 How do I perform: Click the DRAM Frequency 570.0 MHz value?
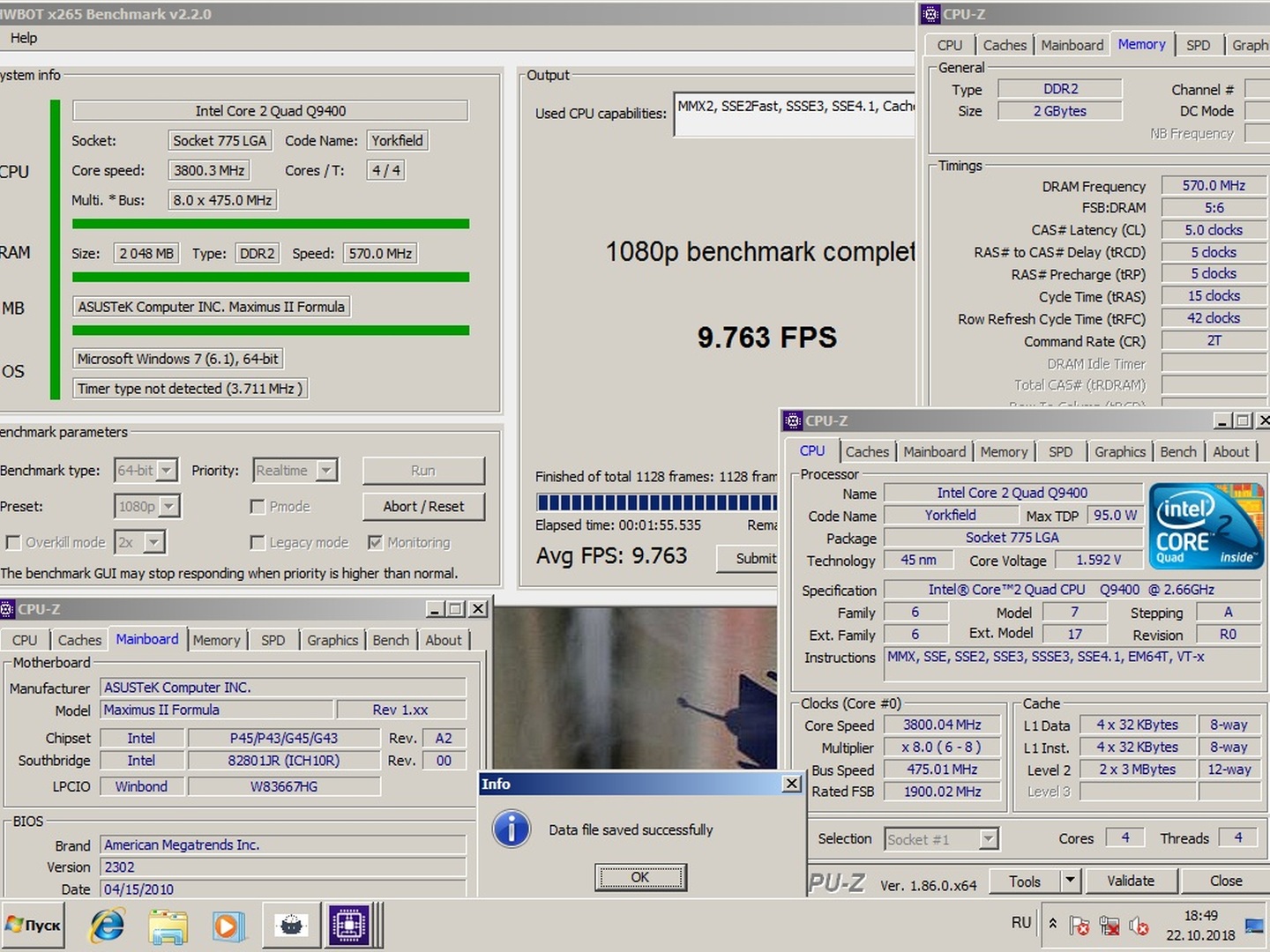(1214, 186)
